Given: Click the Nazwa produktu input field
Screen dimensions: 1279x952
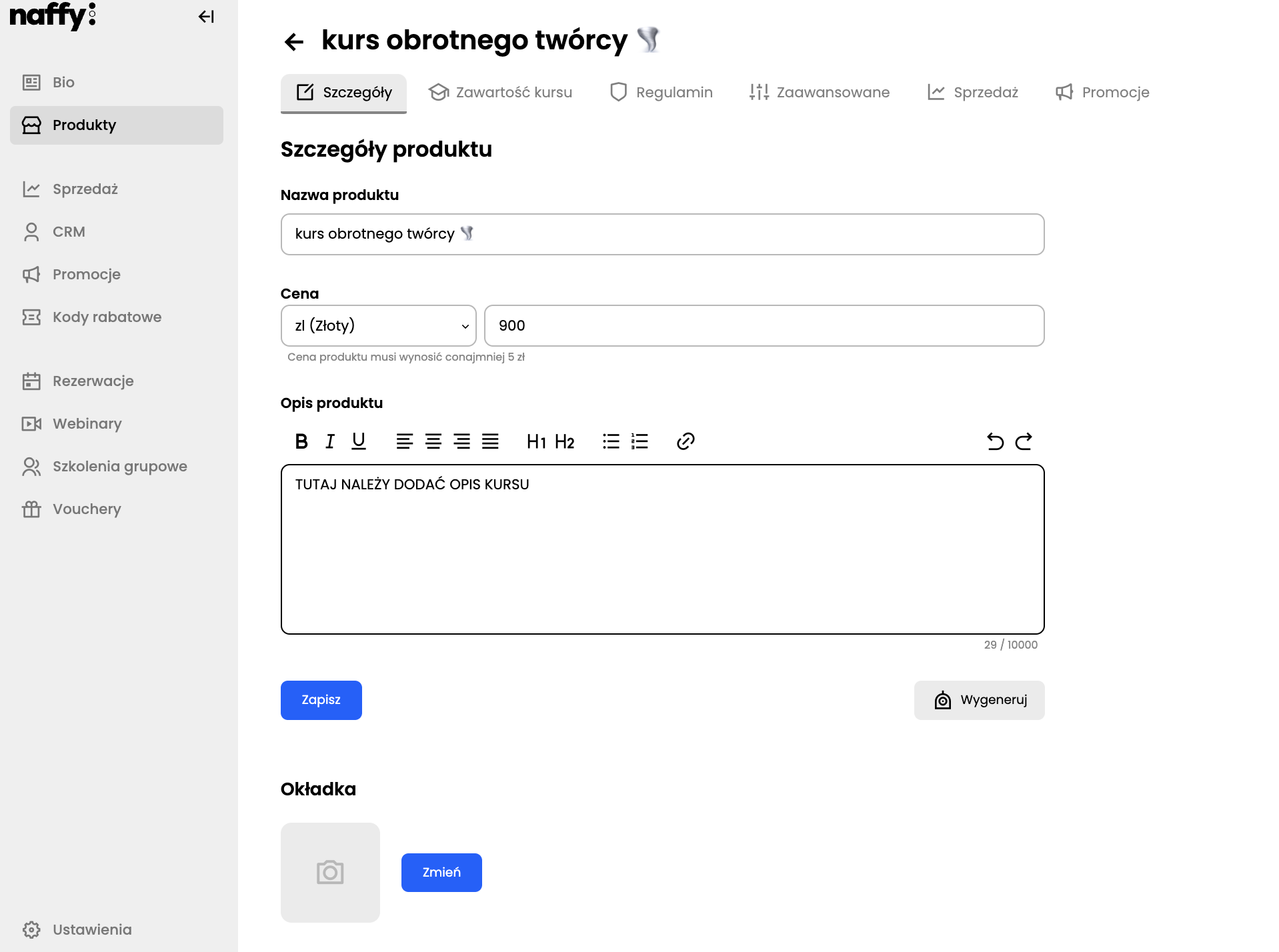Looking at the screenshot, I should coord(663,234).
